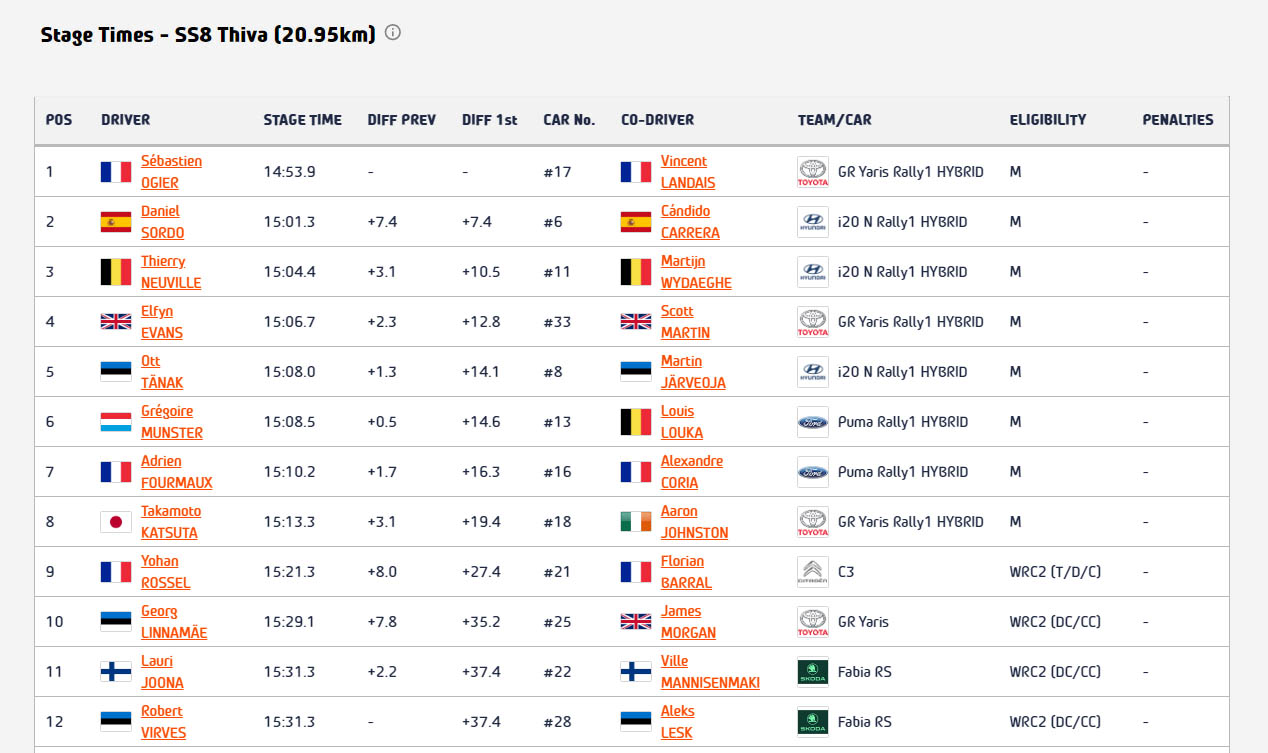Screen dimensions: 1268x753
Task: Click the DIFF 1st column header
Action: point(489,120)
